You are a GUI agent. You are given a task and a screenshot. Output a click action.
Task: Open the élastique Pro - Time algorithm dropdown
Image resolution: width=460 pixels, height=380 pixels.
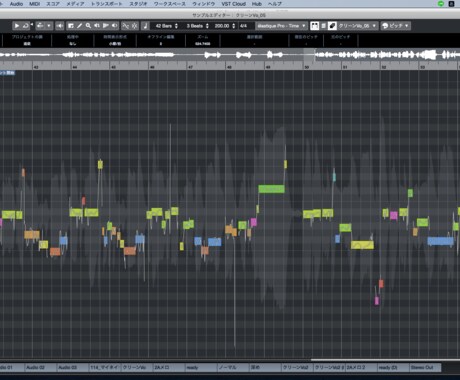point(281,26)
